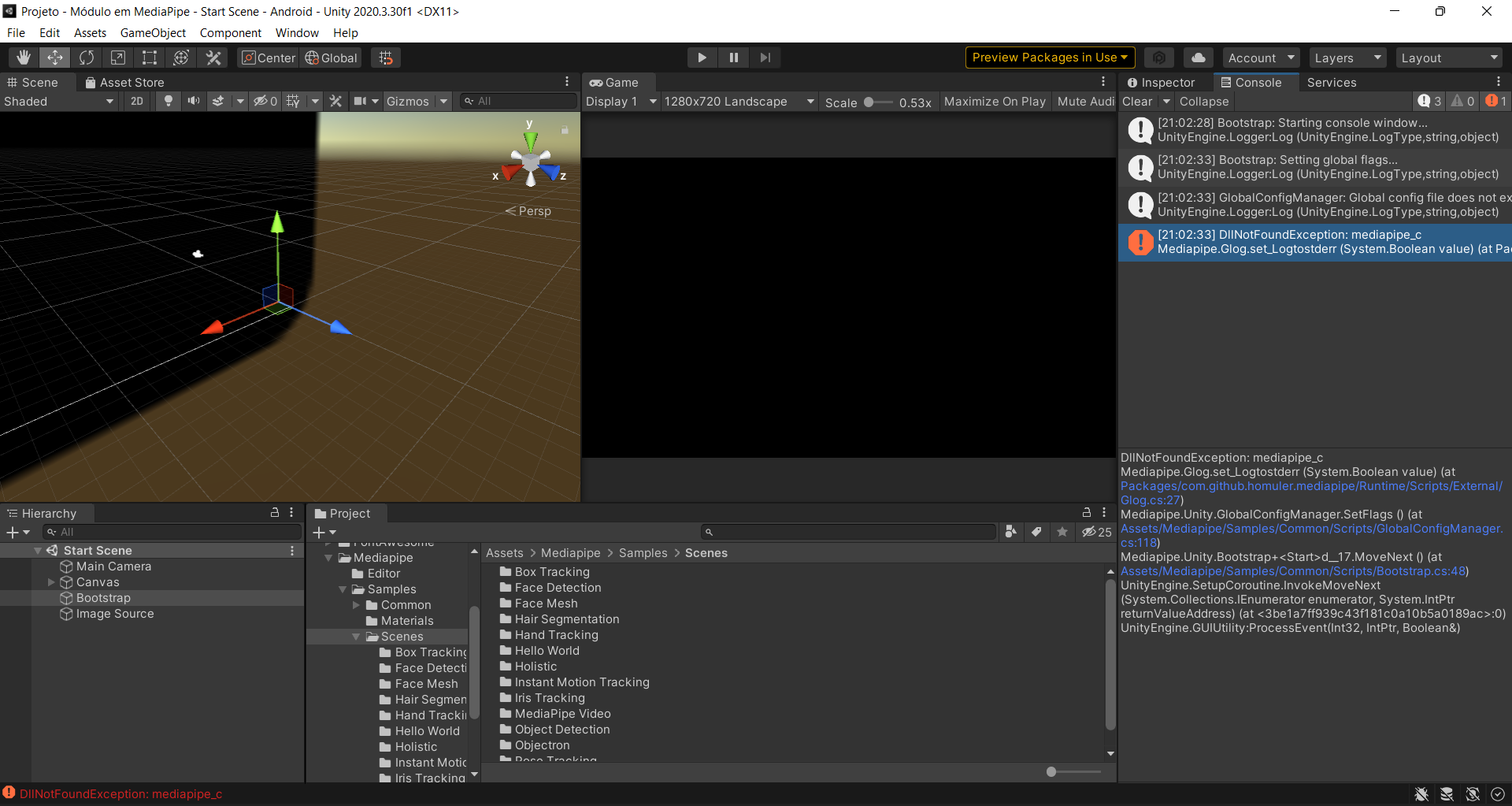Open Gizmos dropdown arrow
Viewport: 1512px width, 806px height.
tap(444, 101)
